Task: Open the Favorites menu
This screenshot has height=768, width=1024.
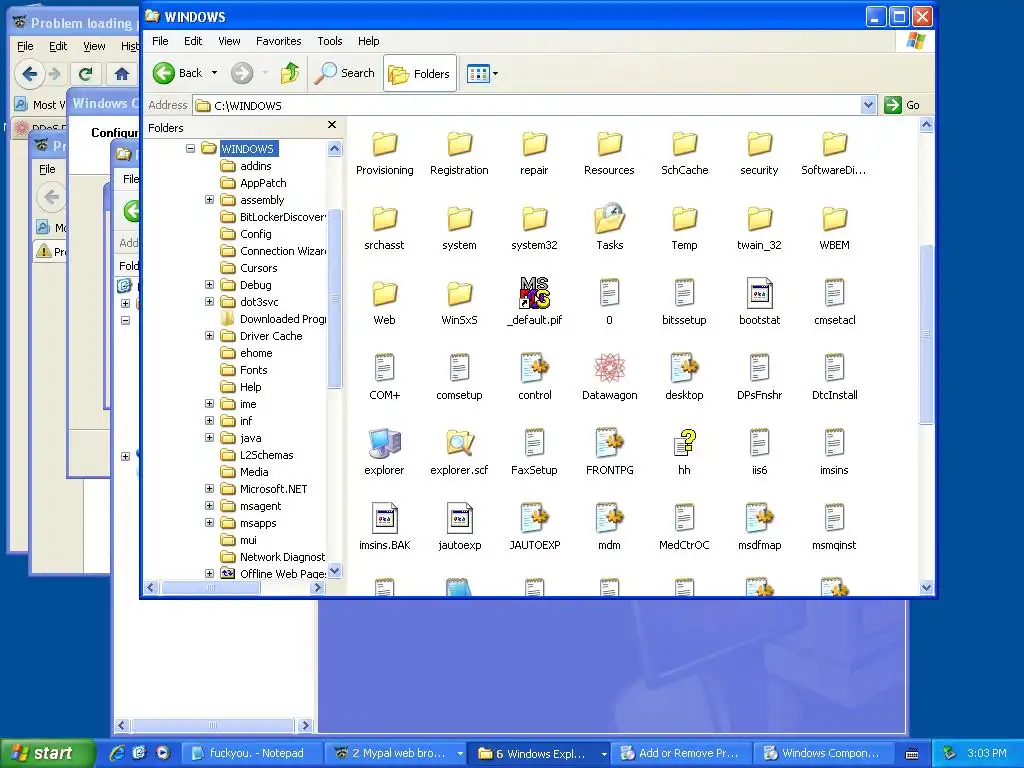Action: click(278, 41)
